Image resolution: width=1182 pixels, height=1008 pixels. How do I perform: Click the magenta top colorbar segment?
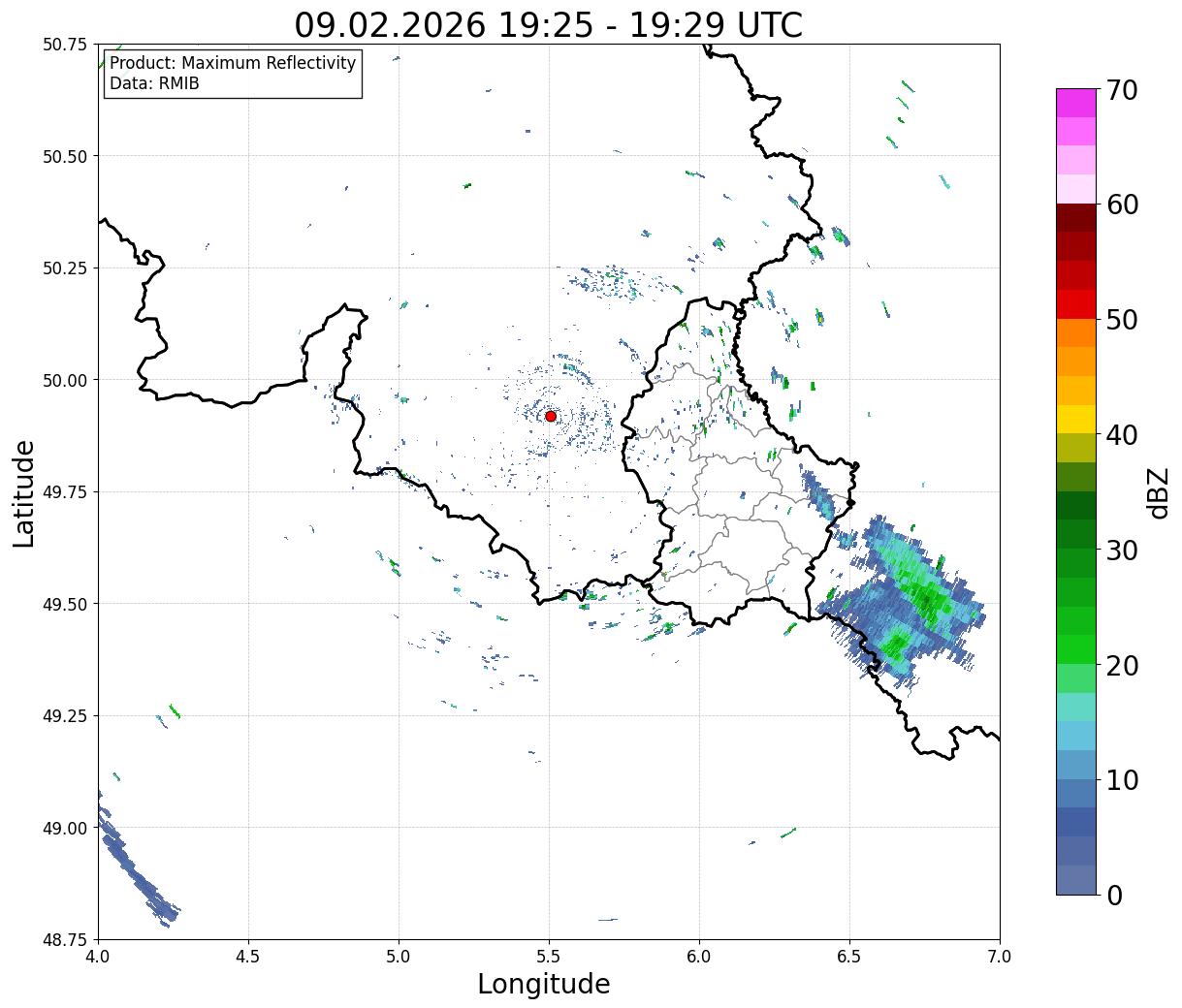click(1076, 103)
